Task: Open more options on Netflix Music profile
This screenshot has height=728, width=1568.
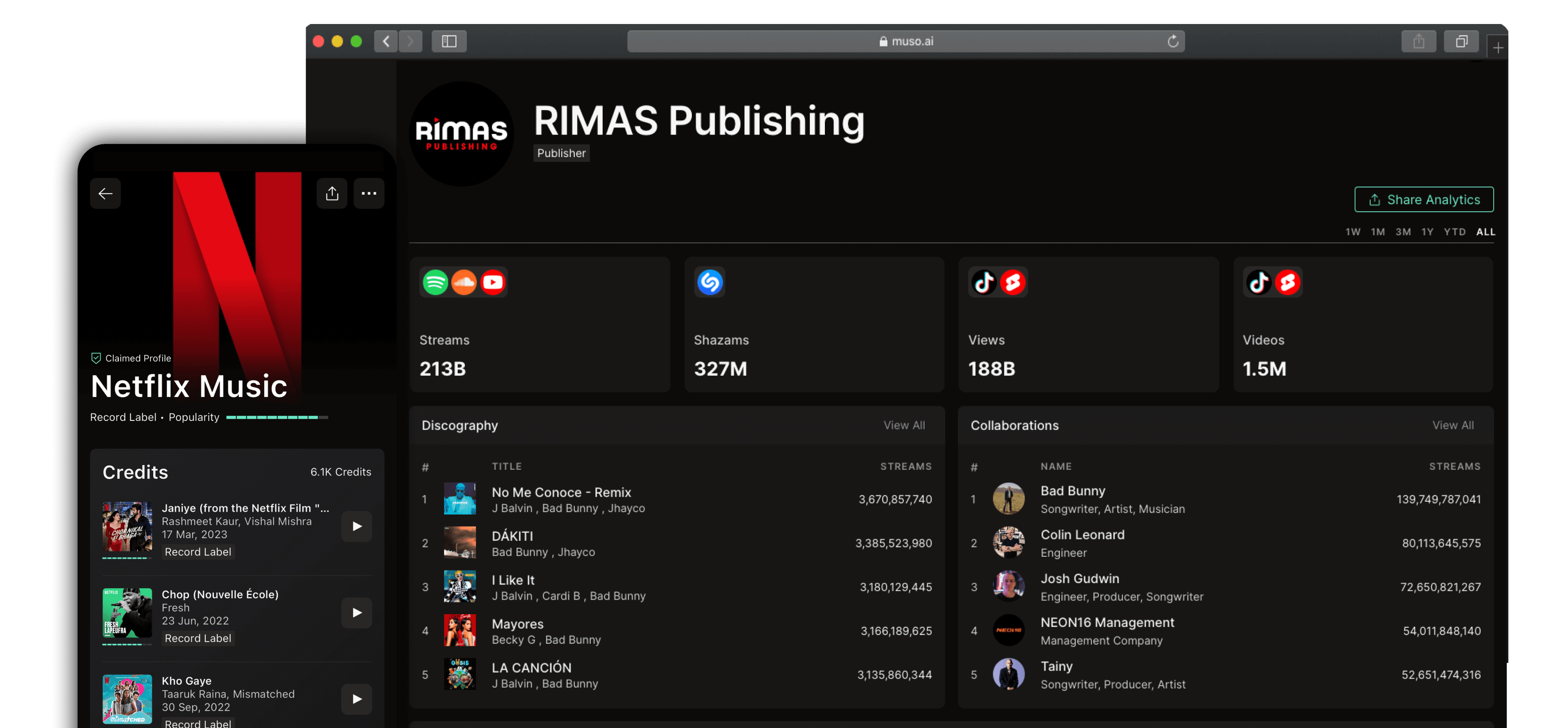Action: (x=369, y=194)
